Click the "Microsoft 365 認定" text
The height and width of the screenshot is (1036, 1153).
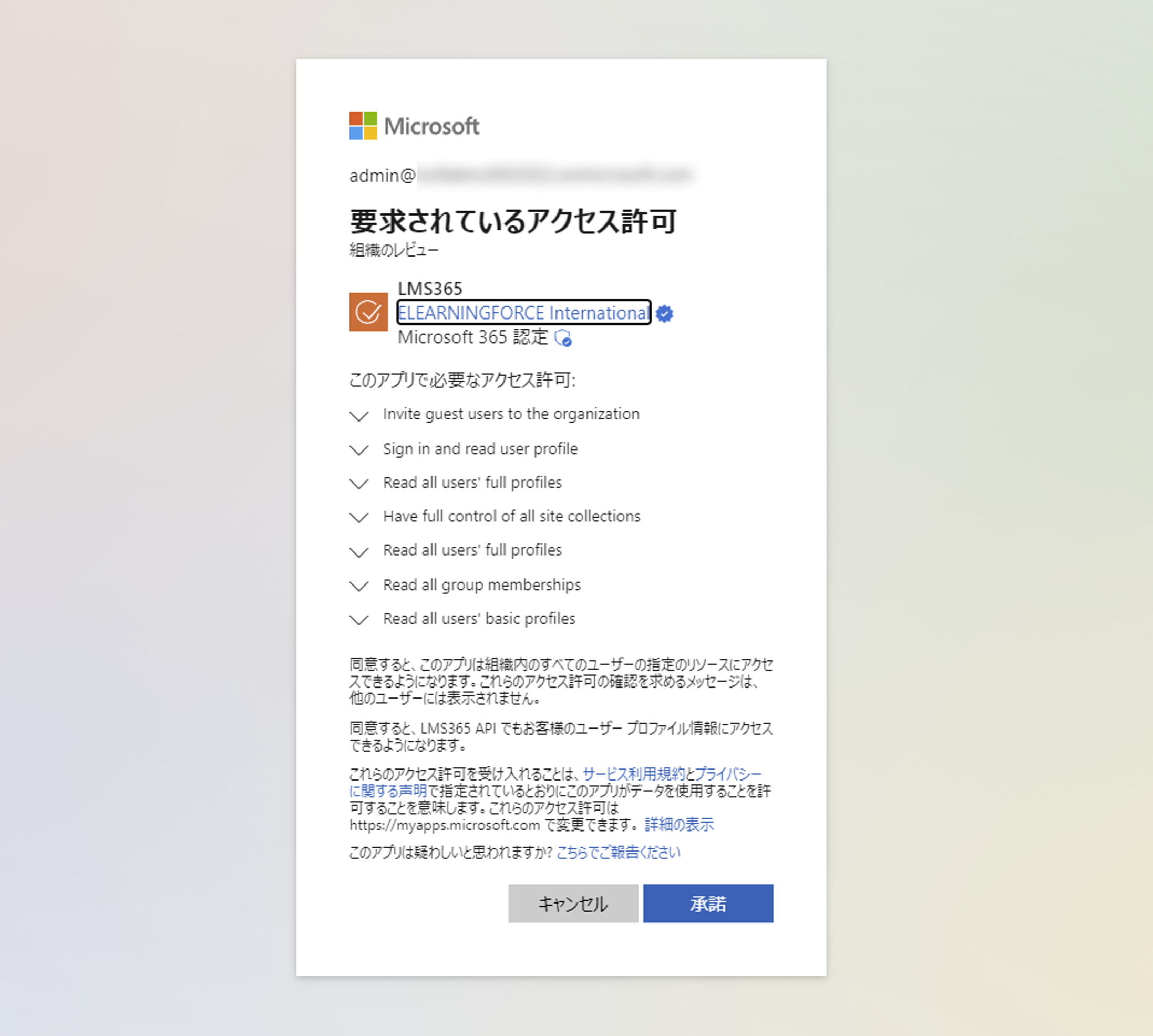click(473, 337)
